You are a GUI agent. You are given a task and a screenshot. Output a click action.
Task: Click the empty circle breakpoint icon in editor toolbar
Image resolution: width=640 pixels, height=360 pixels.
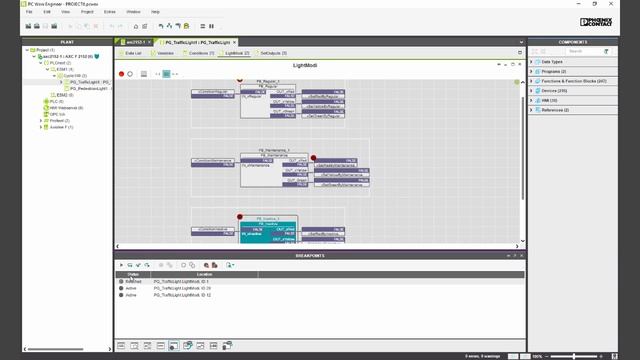(130, 74)
